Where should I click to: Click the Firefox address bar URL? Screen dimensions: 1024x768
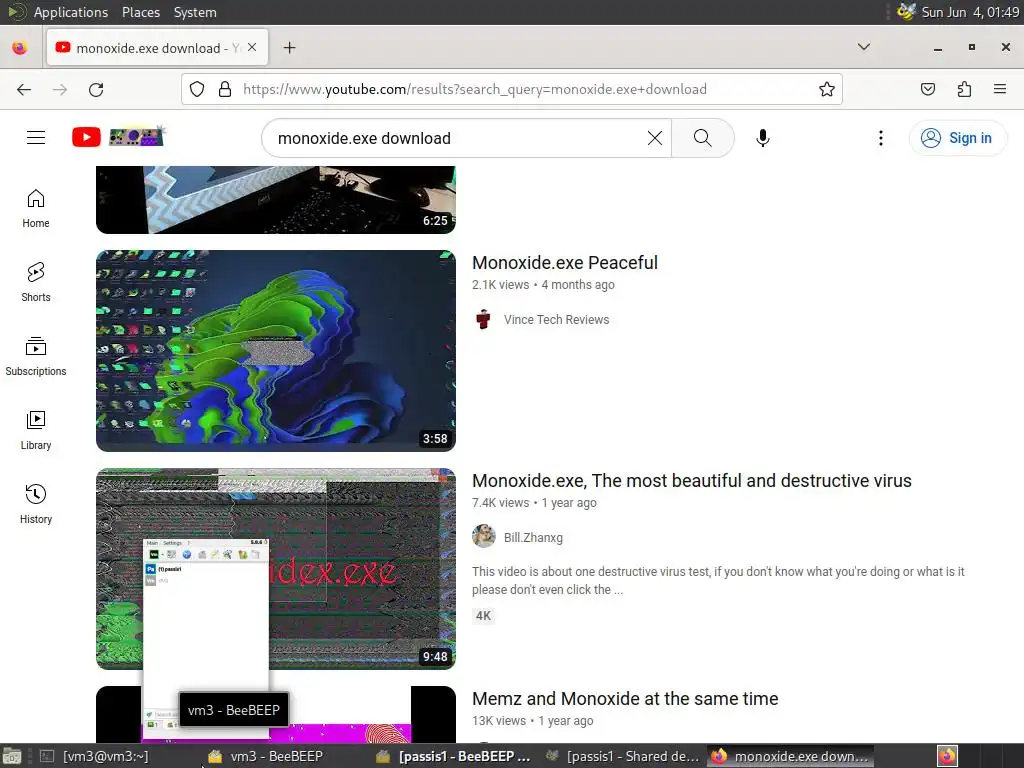(x=475, y=89)
